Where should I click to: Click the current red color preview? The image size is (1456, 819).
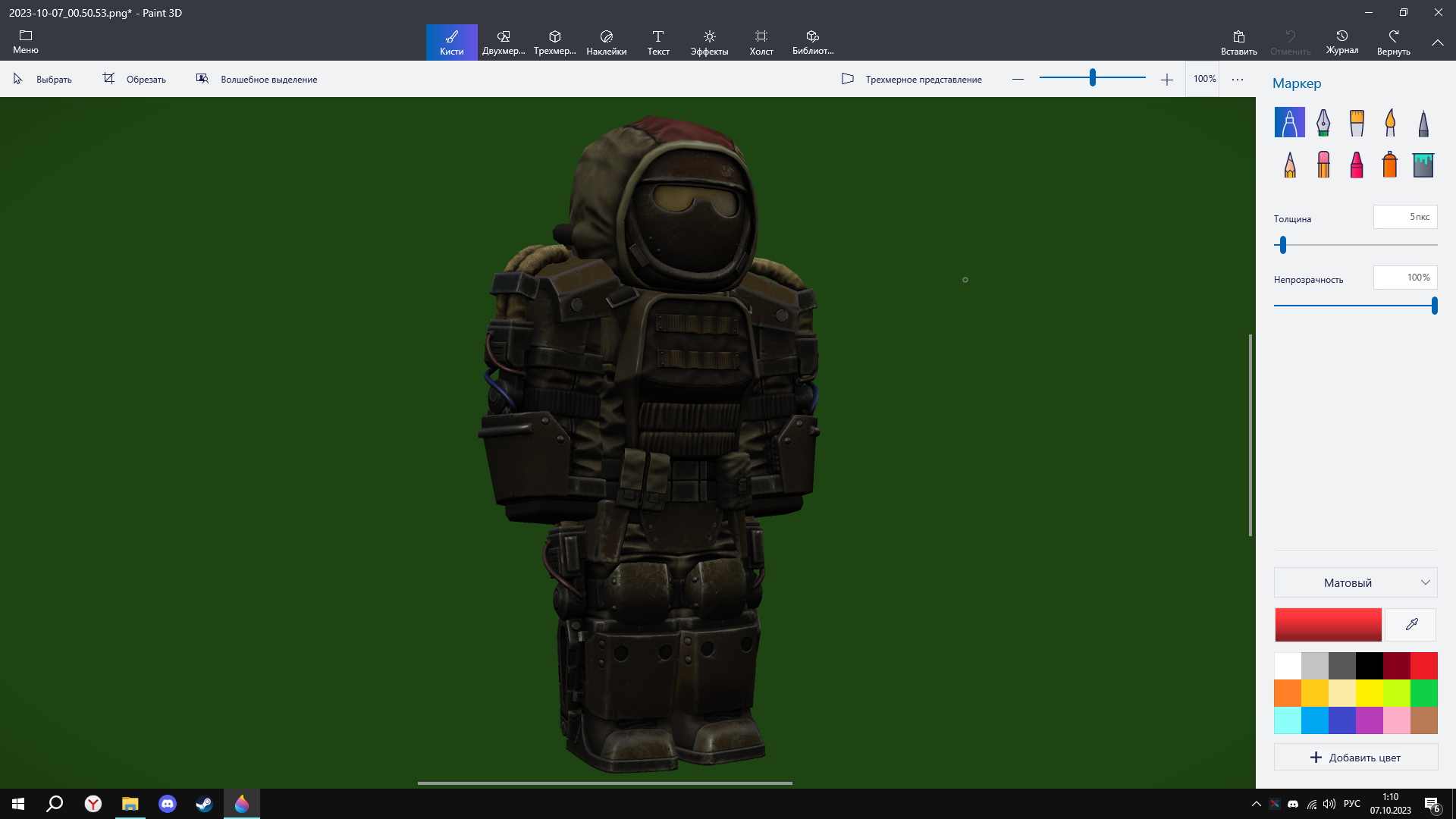click(1328, 624)
